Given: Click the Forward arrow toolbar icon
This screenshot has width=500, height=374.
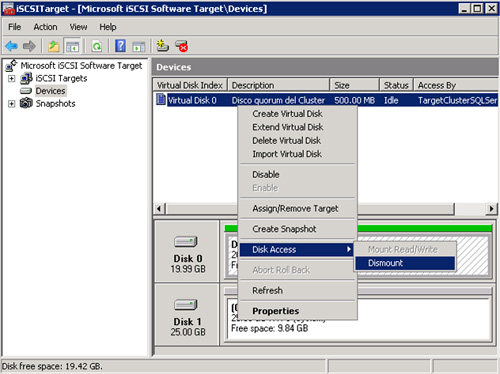Looking at the screenshot, I should (29, 46).
